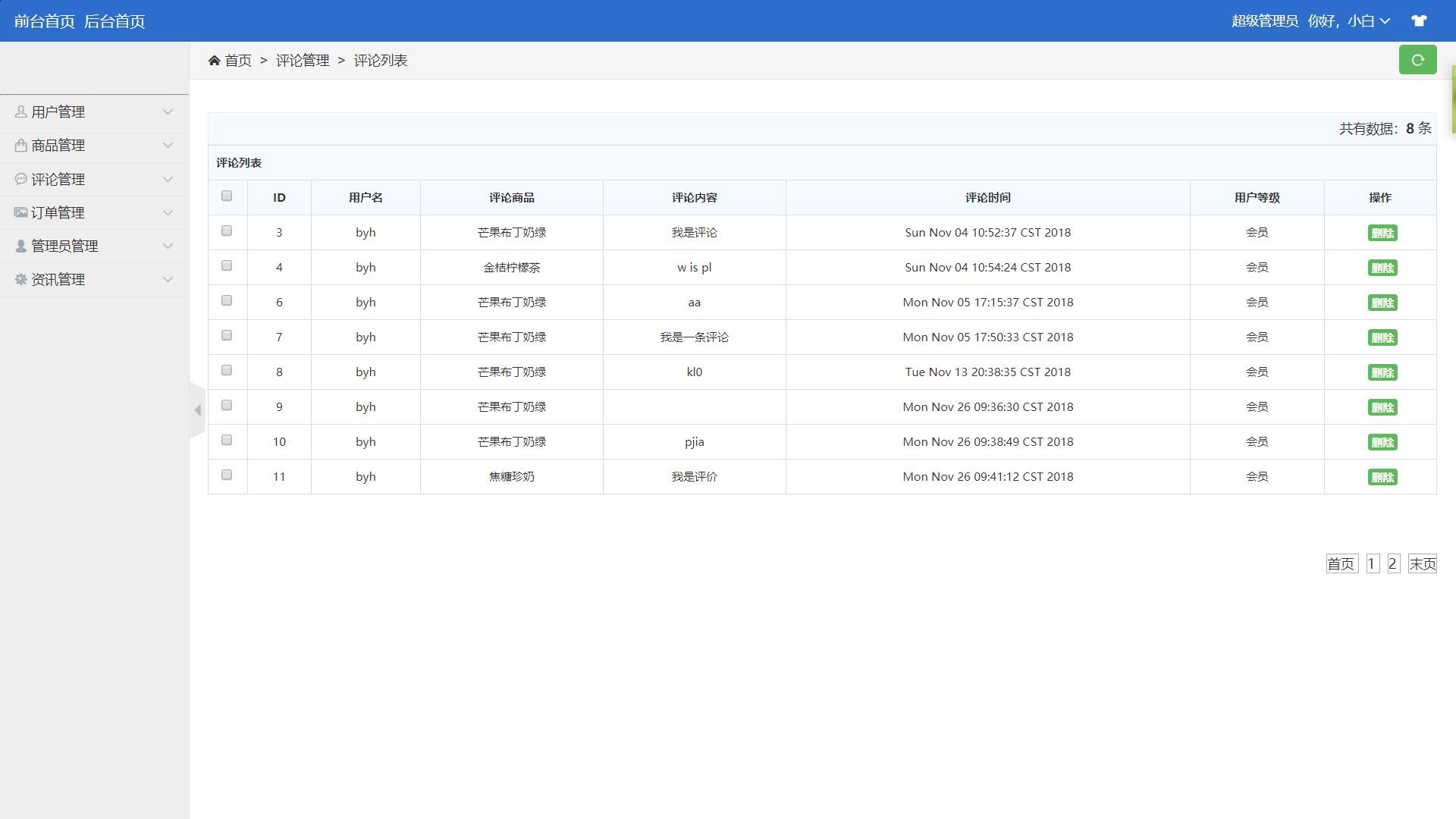Click the user management person icon
This screenshot has height=819, width=1456.
click(x=20, y=112)
